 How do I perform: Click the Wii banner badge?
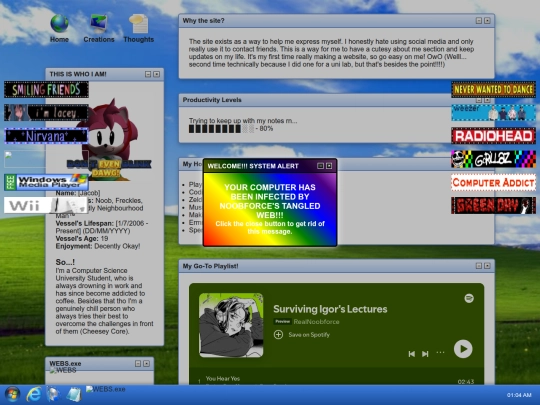[46, 205]
